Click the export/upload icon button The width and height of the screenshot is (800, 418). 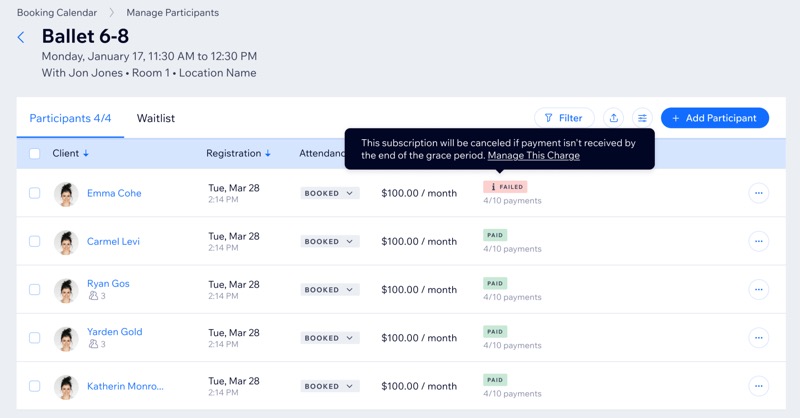point(613,118)
